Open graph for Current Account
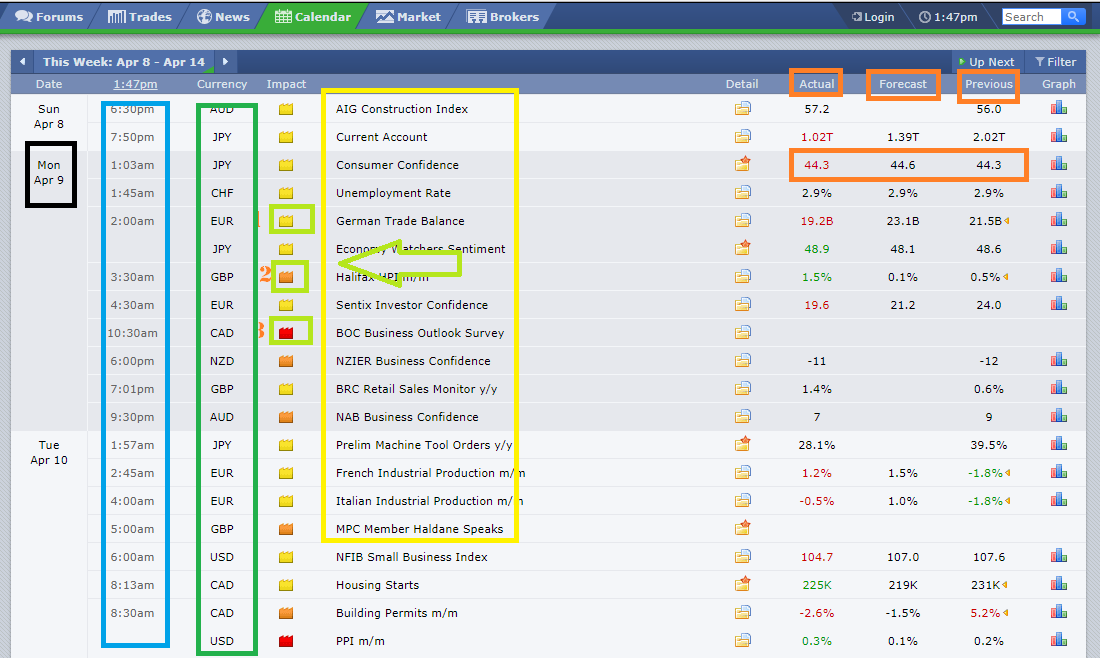The height and width of the screenshot is (658, 1100). [x=1059, y=137]
